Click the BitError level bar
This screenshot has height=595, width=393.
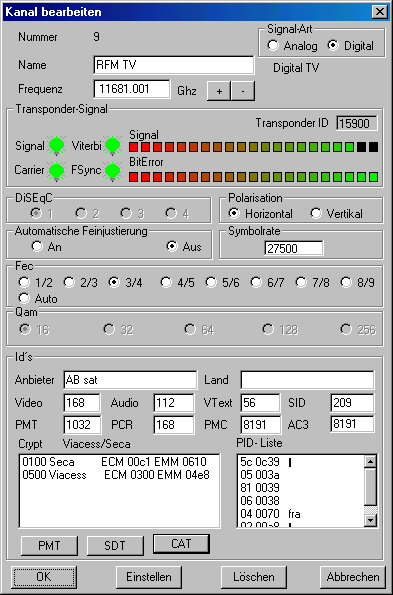[253, 176]
